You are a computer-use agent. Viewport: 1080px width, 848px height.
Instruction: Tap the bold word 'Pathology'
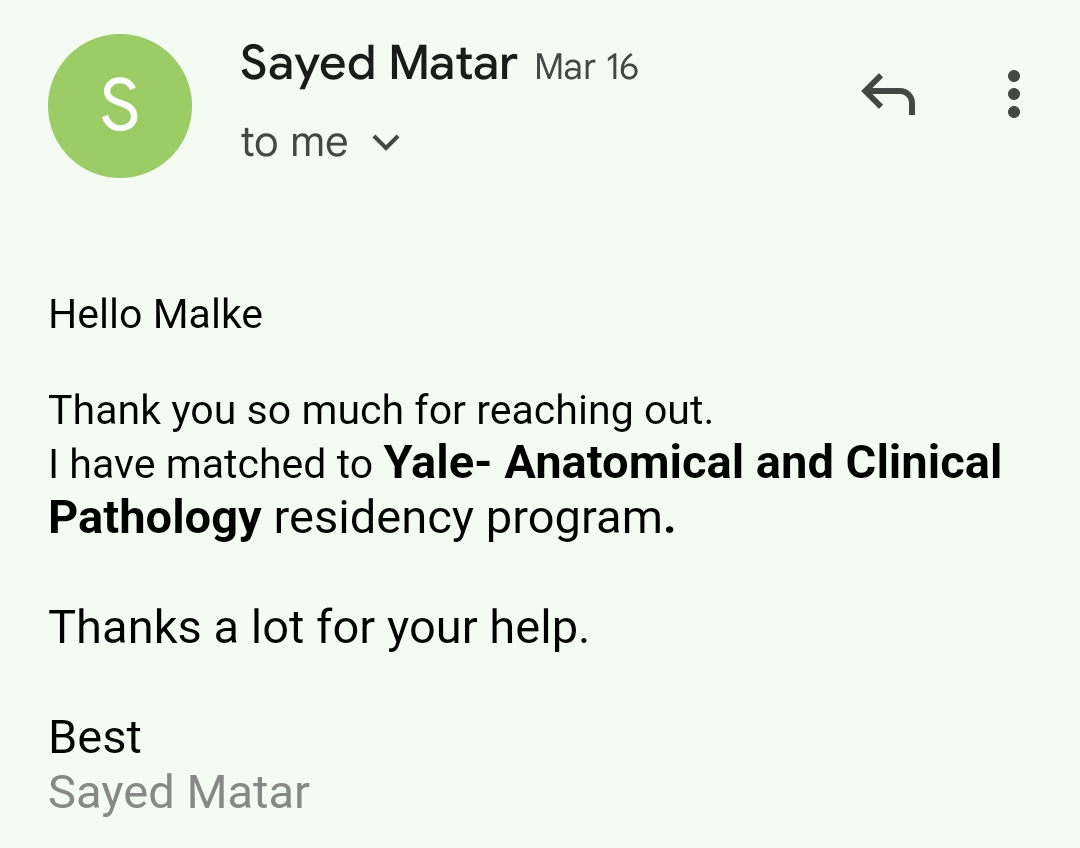pyautogui.click(x=155, y=518)
